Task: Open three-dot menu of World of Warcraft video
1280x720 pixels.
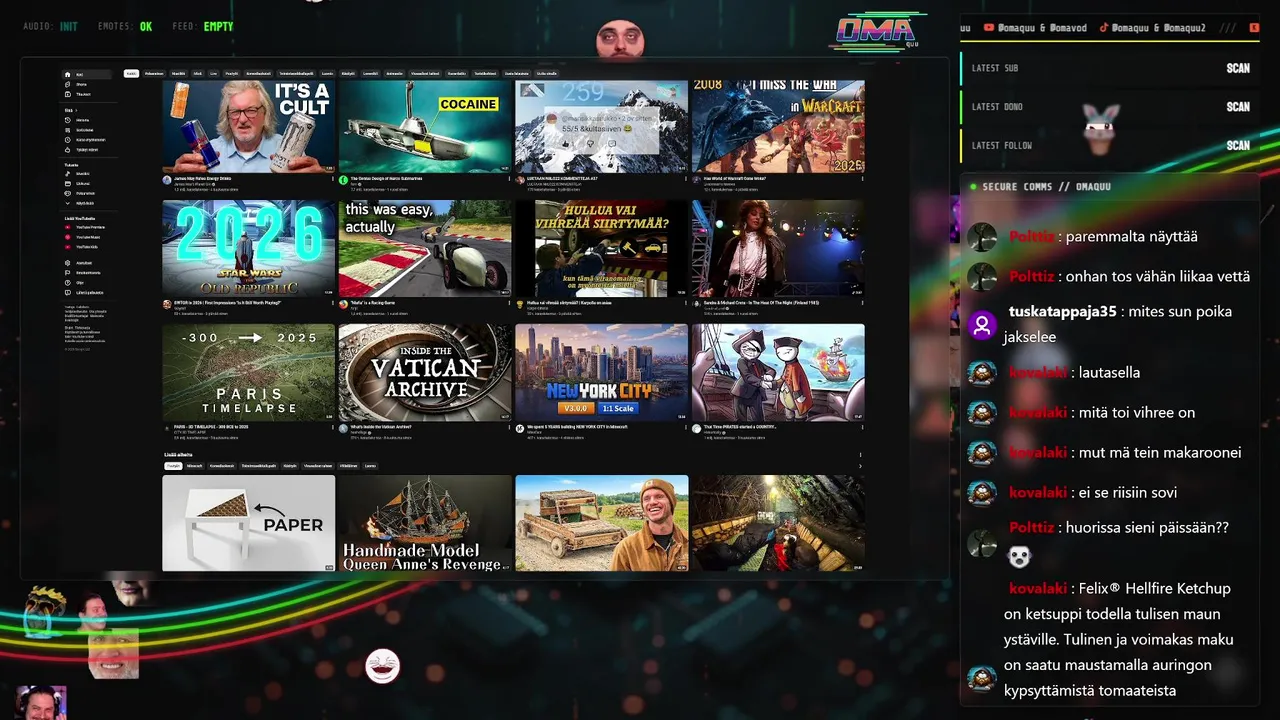Action: 863,179
